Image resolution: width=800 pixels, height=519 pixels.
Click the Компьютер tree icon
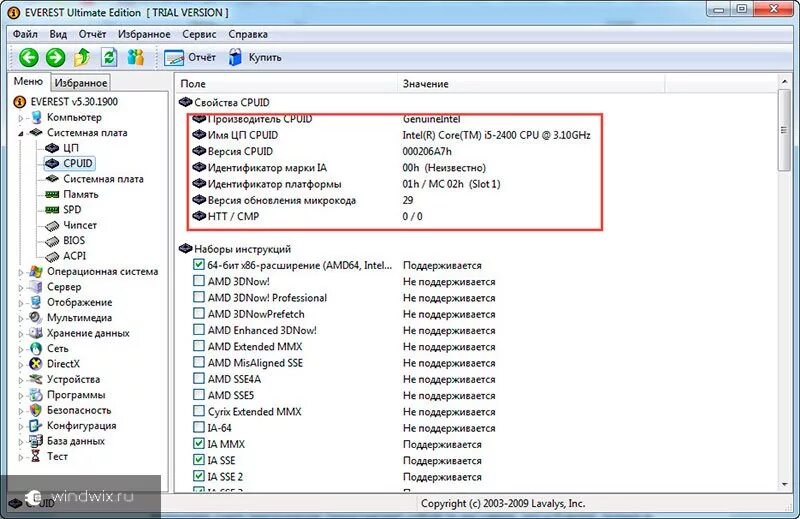(36, 117)
